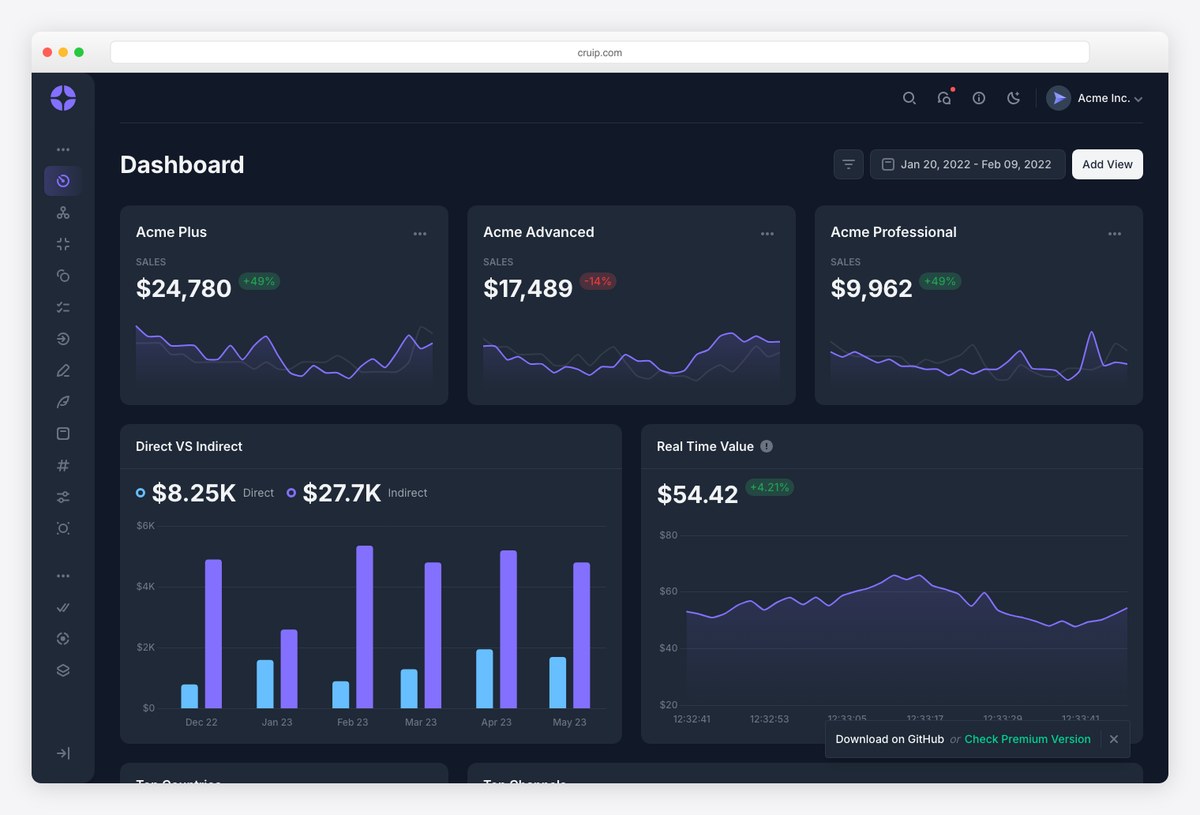Expand the sidebar with the bottom arrow icon
The height and width of the screenshot is (815, 1200).
tap(63, 753)
